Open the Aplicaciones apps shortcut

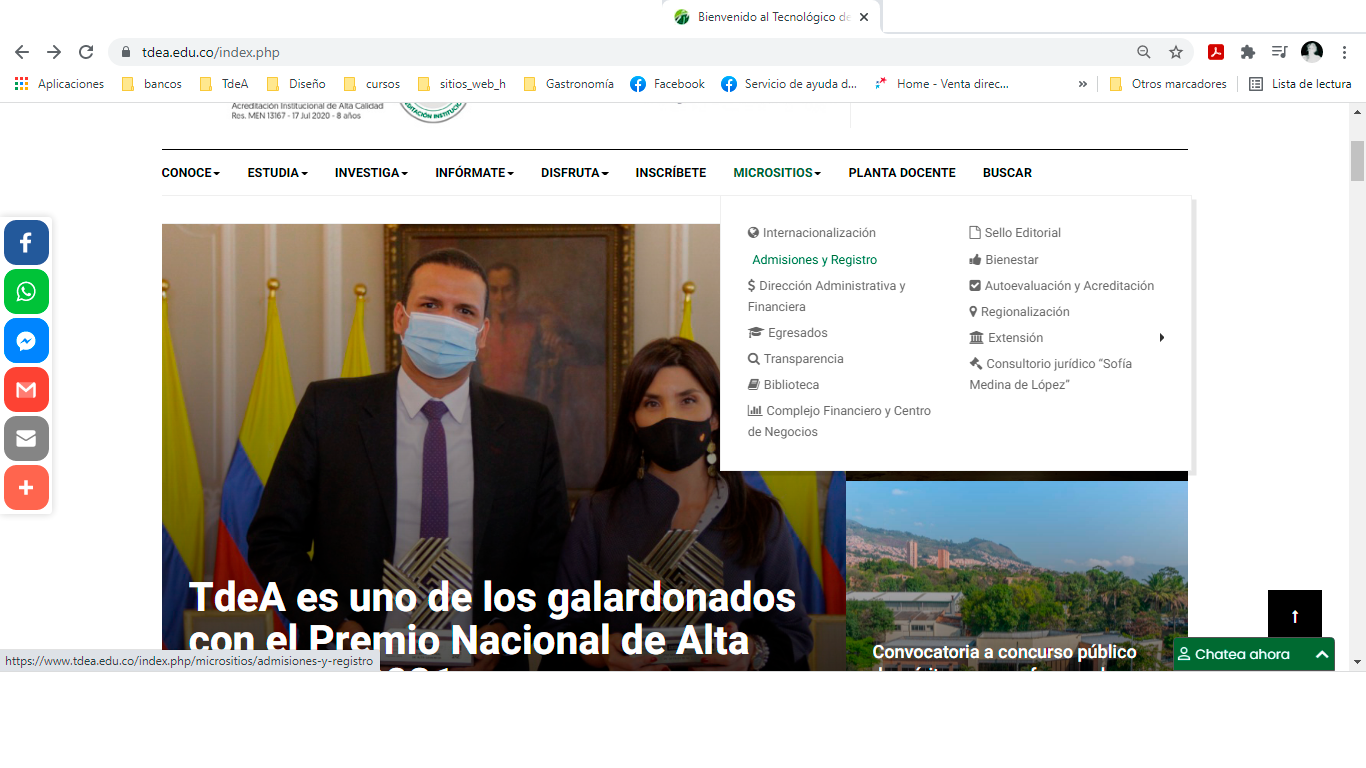click(x=60, y=84)
